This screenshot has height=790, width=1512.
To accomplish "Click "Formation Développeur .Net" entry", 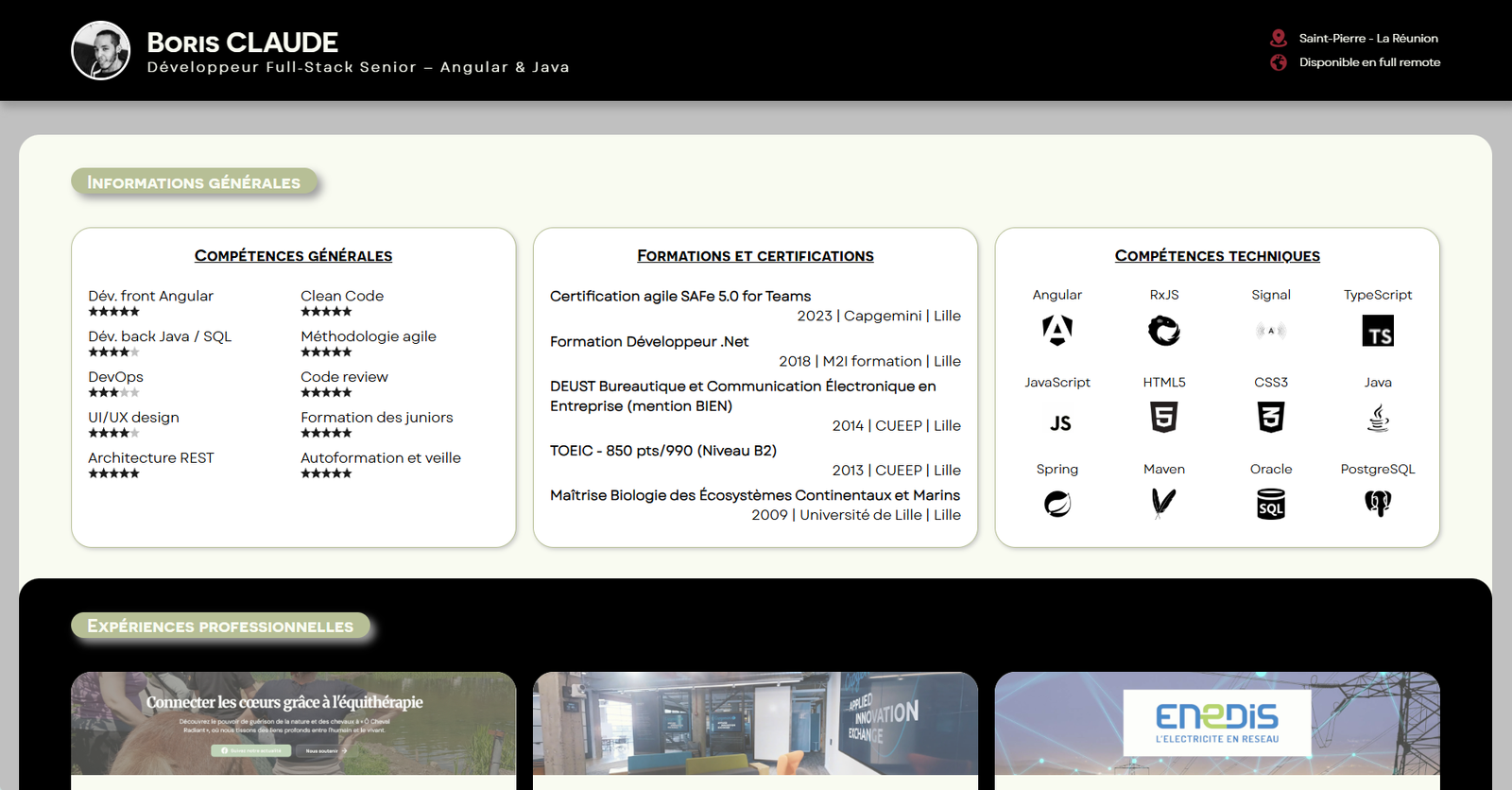I will [649, 341].
